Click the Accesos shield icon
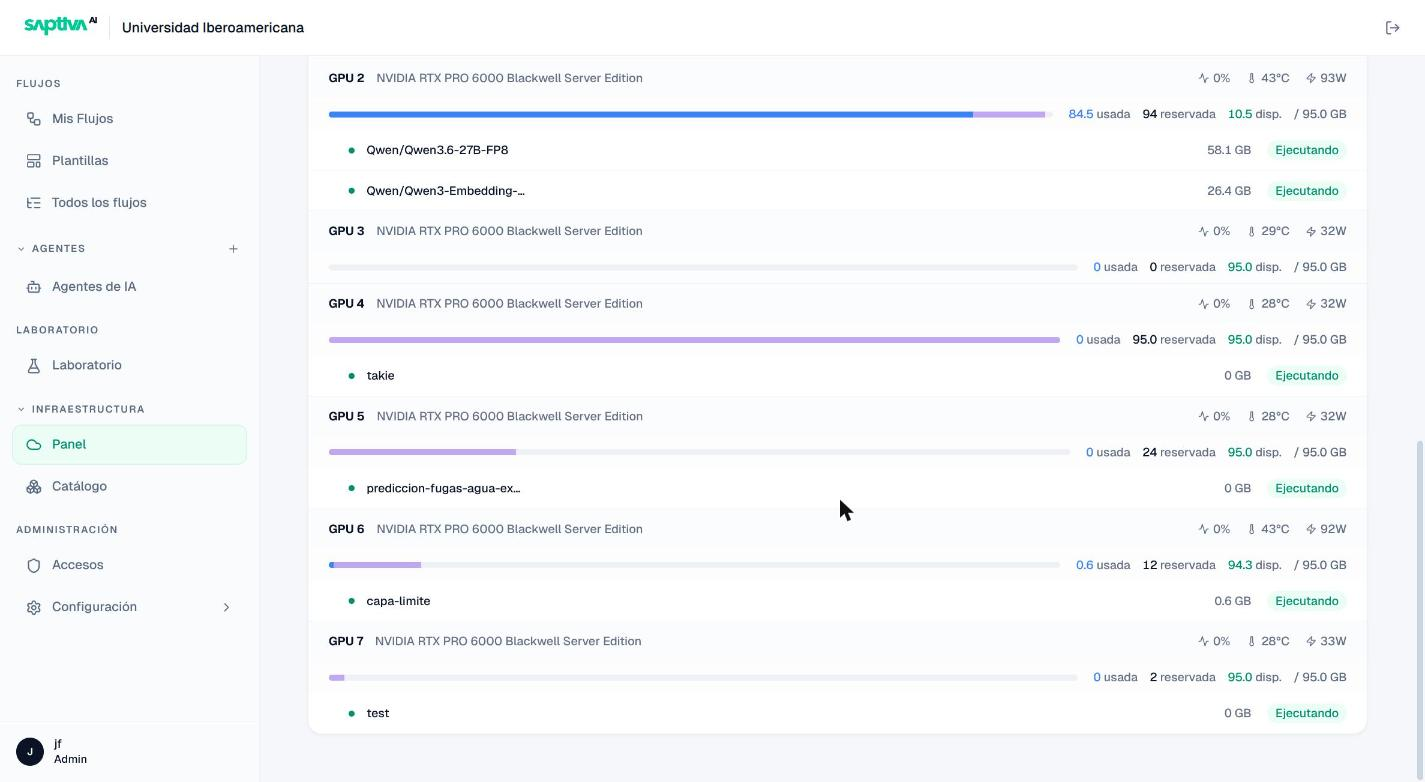The image size is (1425, 782). click(34, 566)
